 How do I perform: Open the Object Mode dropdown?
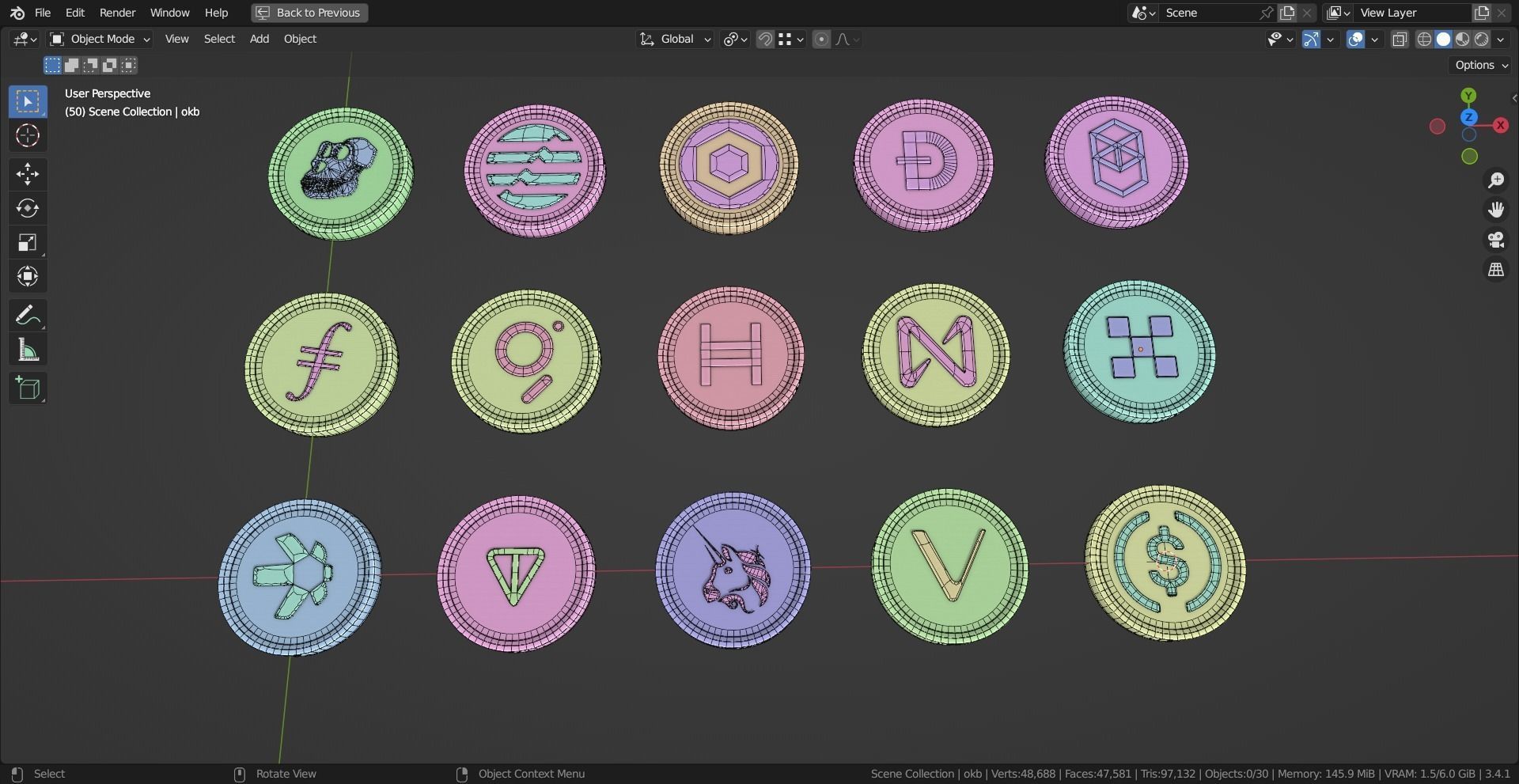point(100,39)
